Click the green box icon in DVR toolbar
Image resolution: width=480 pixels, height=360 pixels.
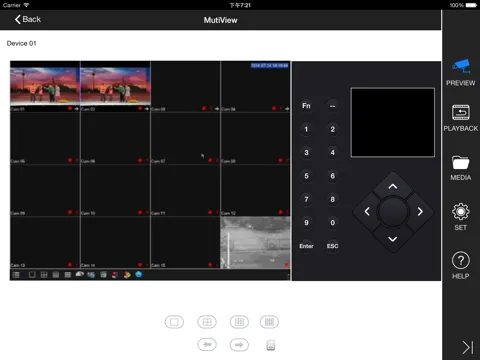tap(103, 275)
